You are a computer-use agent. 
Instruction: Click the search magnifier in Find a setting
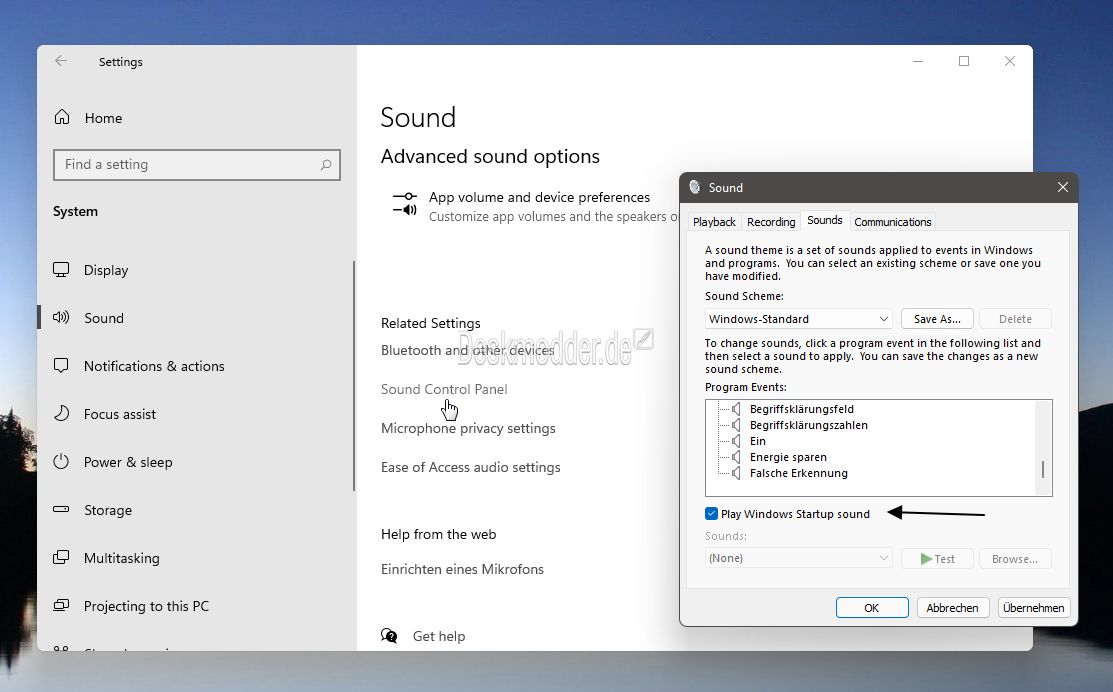[326, 165]
